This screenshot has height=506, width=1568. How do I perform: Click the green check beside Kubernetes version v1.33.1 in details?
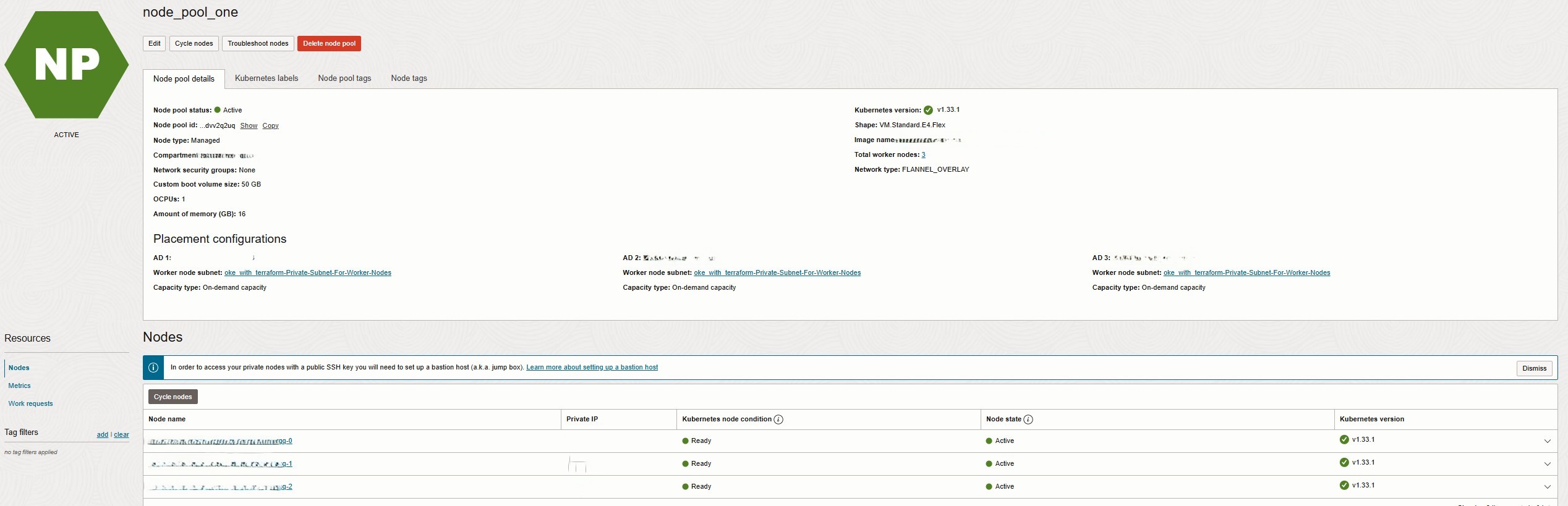(928, 111)
